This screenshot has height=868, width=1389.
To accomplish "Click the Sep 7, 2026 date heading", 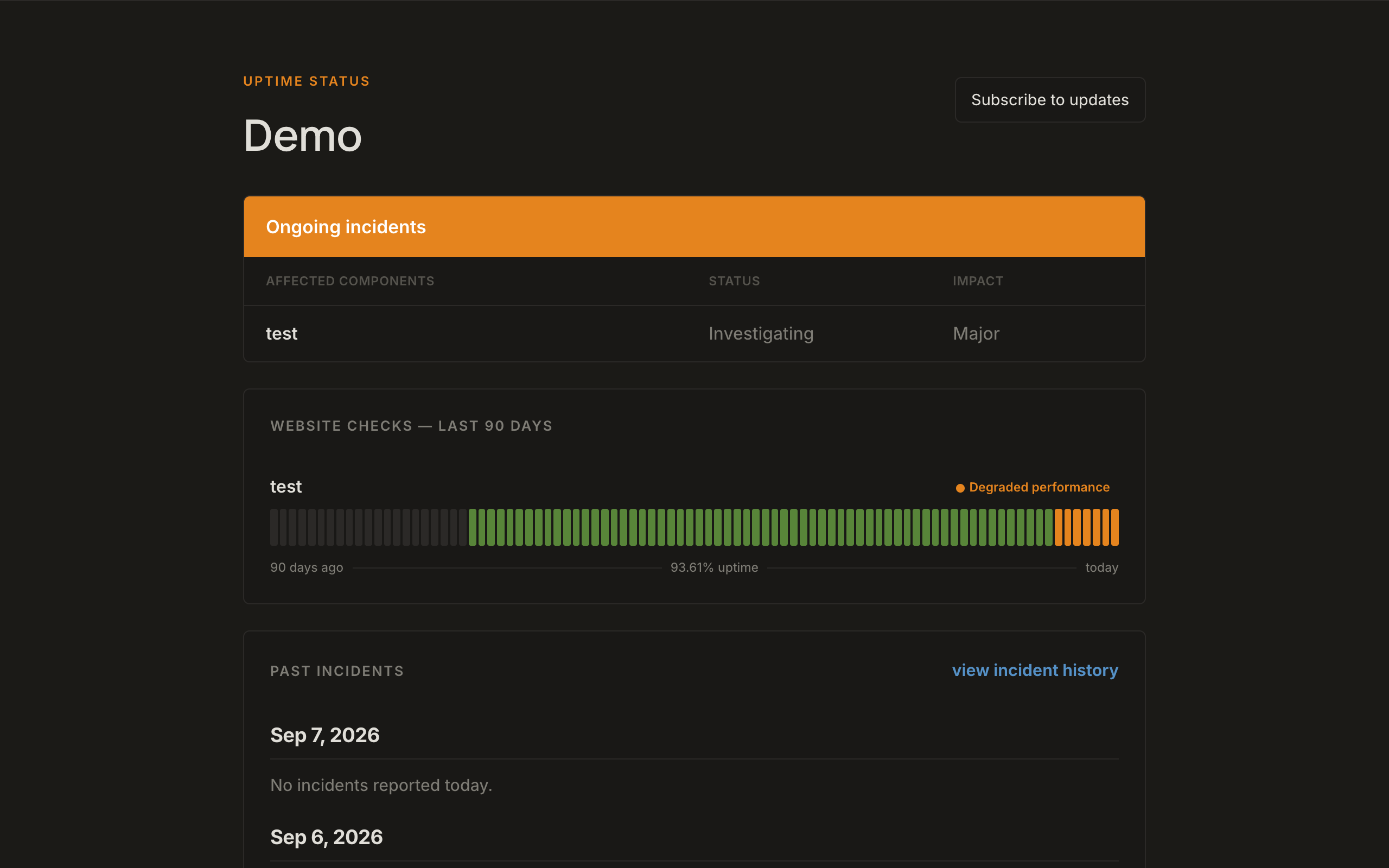I will coord(325,735).
